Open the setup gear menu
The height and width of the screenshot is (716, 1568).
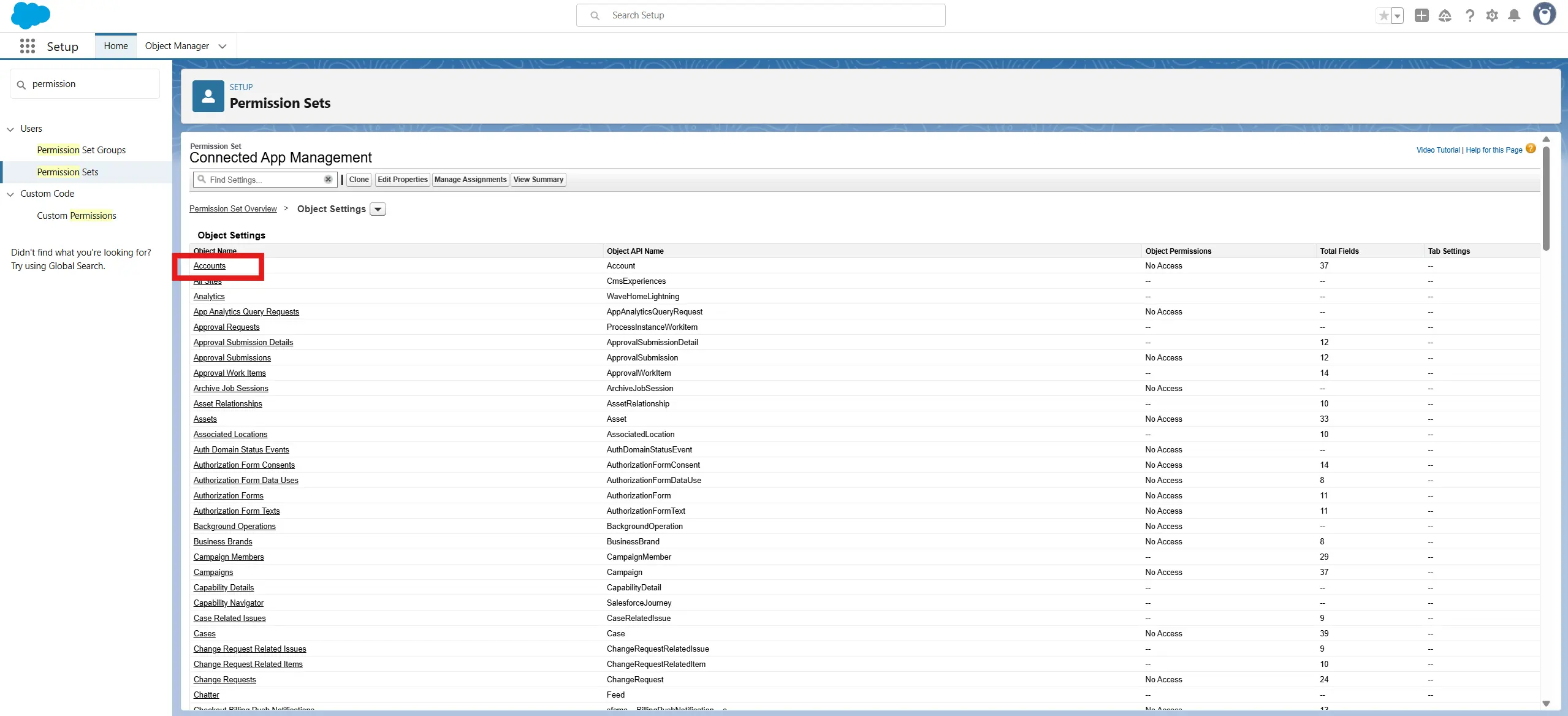tap(1492, 16)
